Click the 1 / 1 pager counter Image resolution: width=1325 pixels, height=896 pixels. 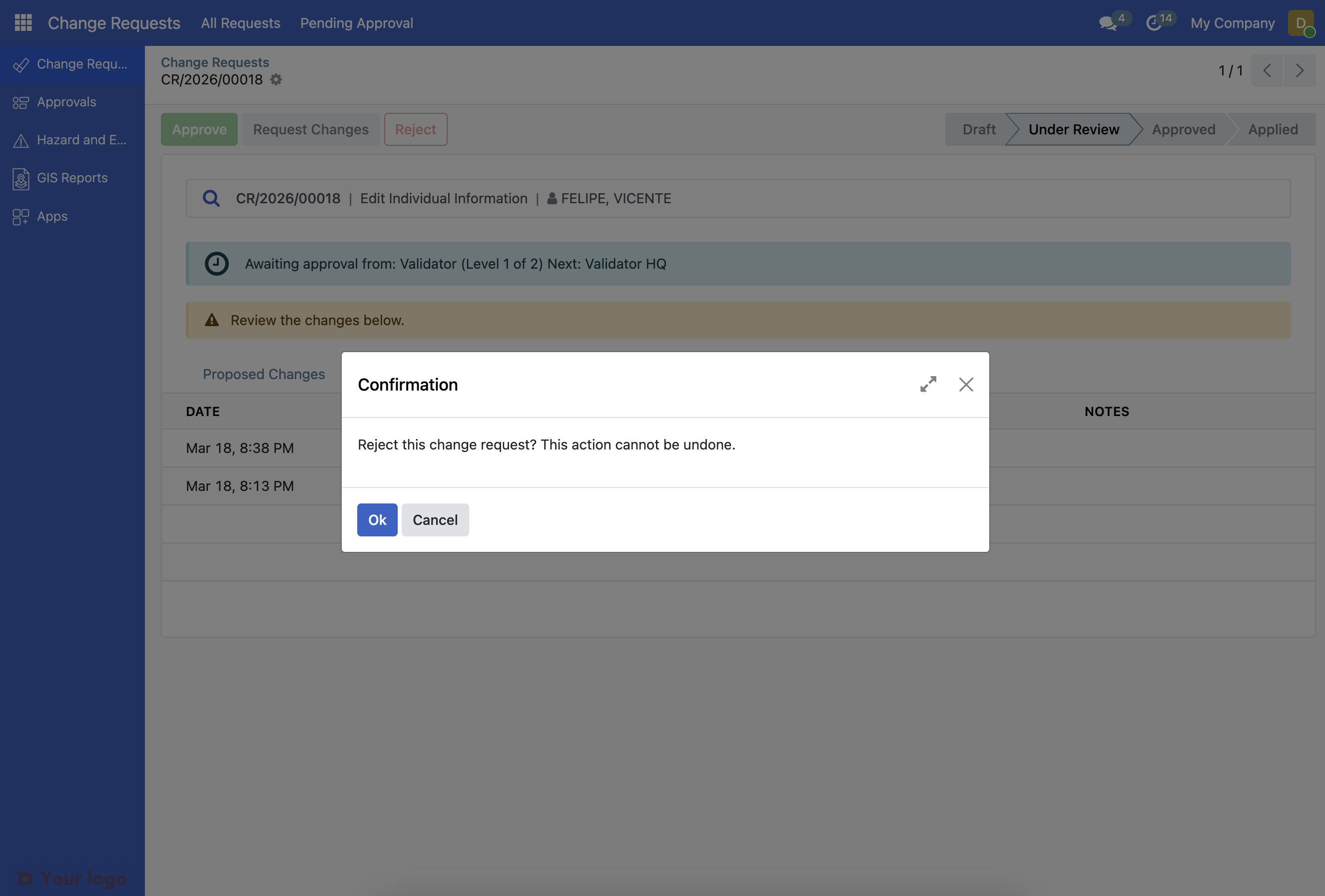[x=1231, y=71]
